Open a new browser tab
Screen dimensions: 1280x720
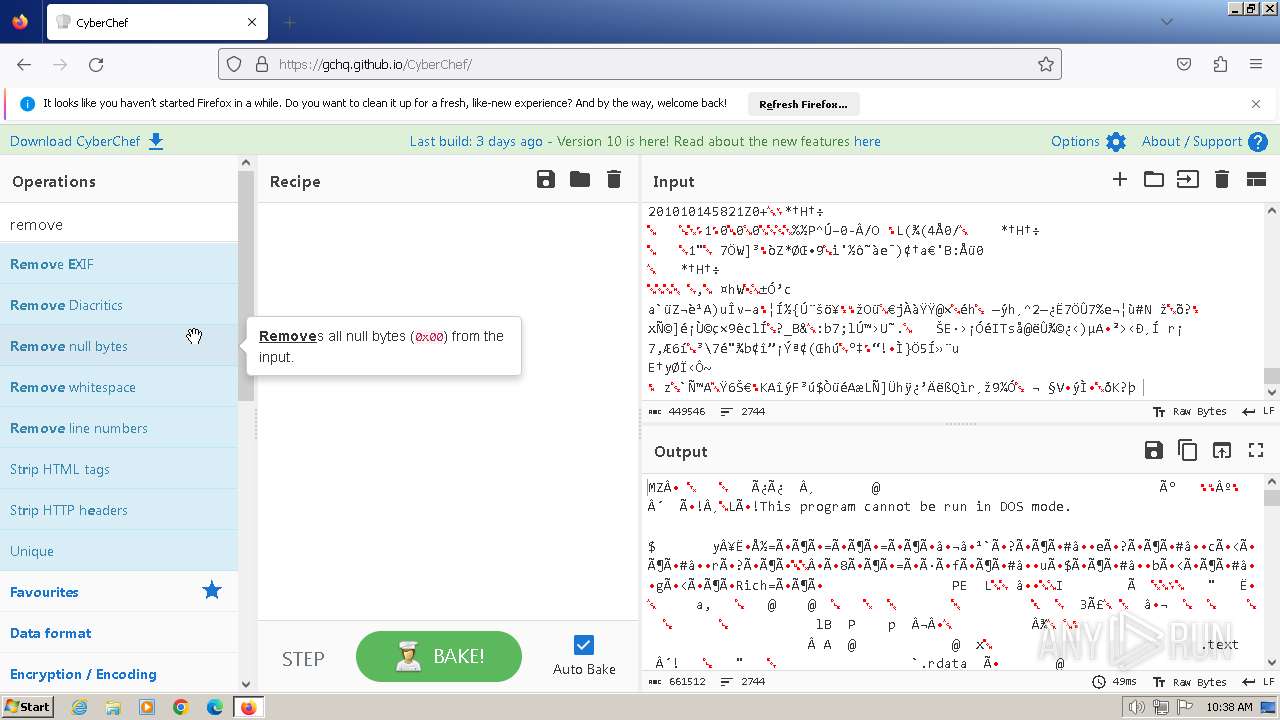click(x=290, y=22)
